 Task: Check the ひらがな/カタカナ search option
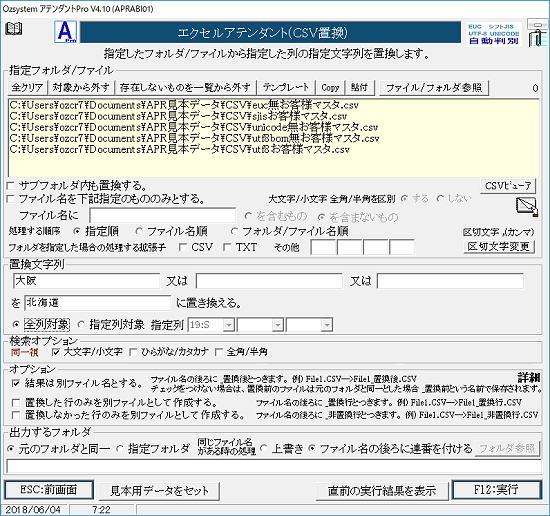[133, 352]
